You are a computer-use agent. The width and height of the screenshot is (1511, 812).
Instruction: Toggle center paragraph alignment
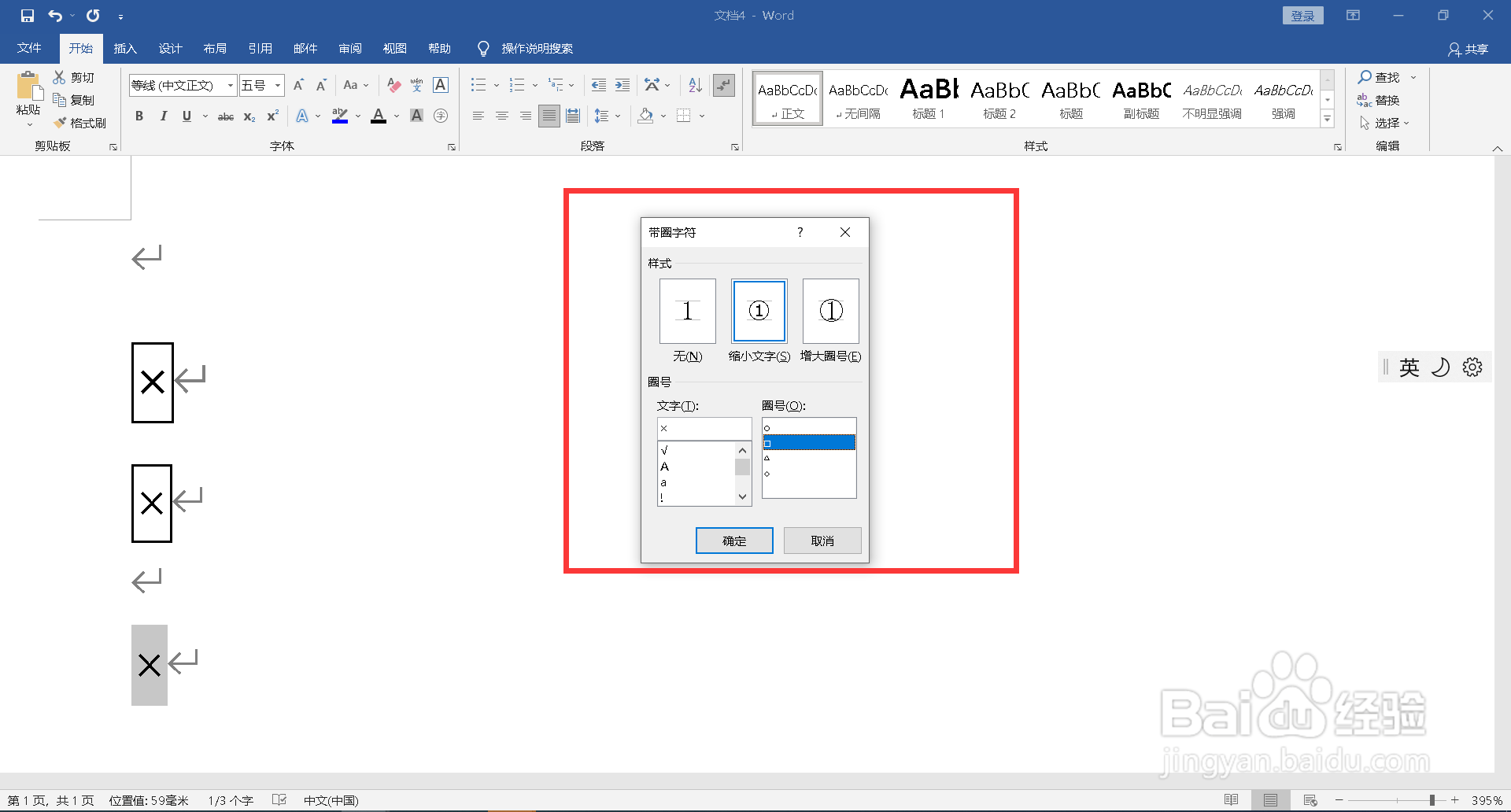point(502,116)
